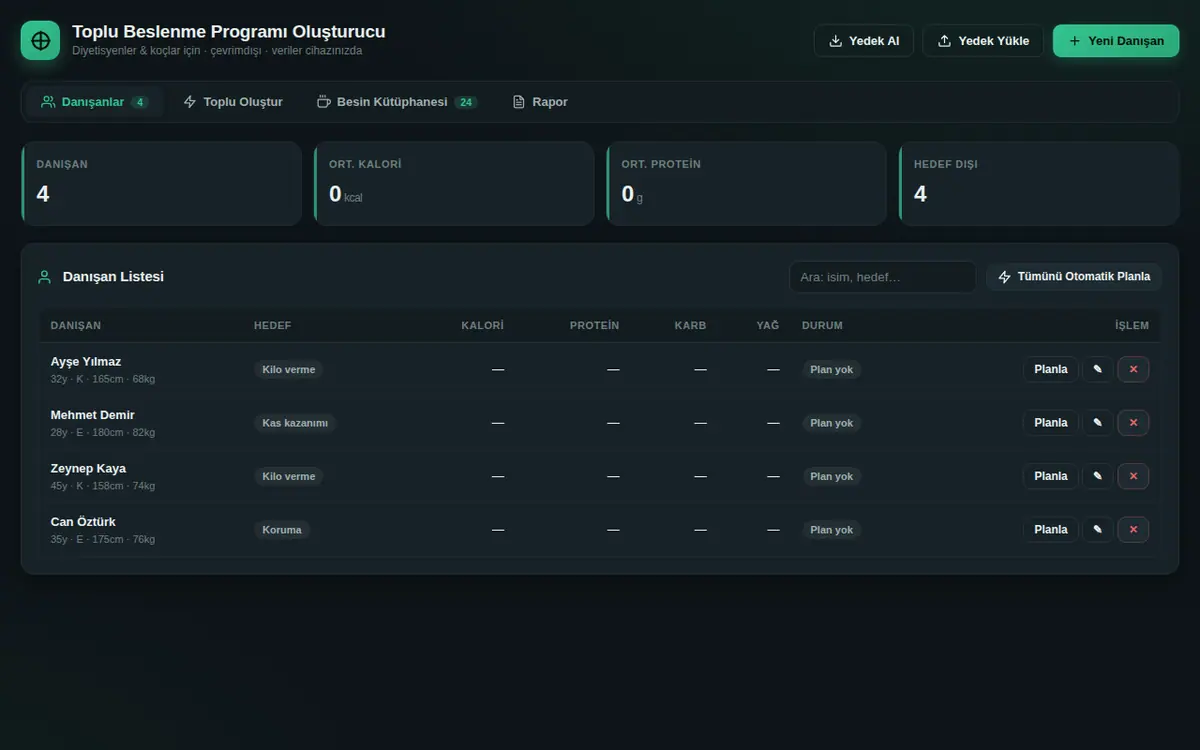Click Planla in Mehmet Demir's row

[x=1050, y=423]
